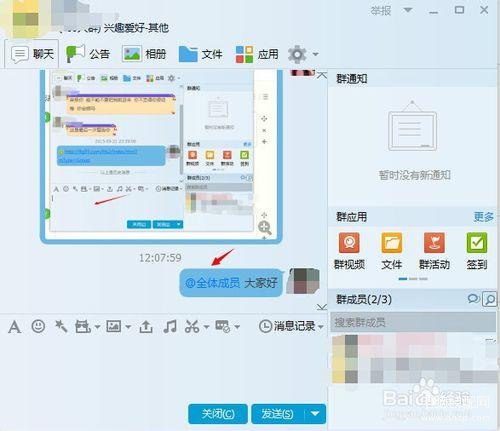Viewport: 500px width, 431px height.
Task: Click the send image icon
Action: 114,326
